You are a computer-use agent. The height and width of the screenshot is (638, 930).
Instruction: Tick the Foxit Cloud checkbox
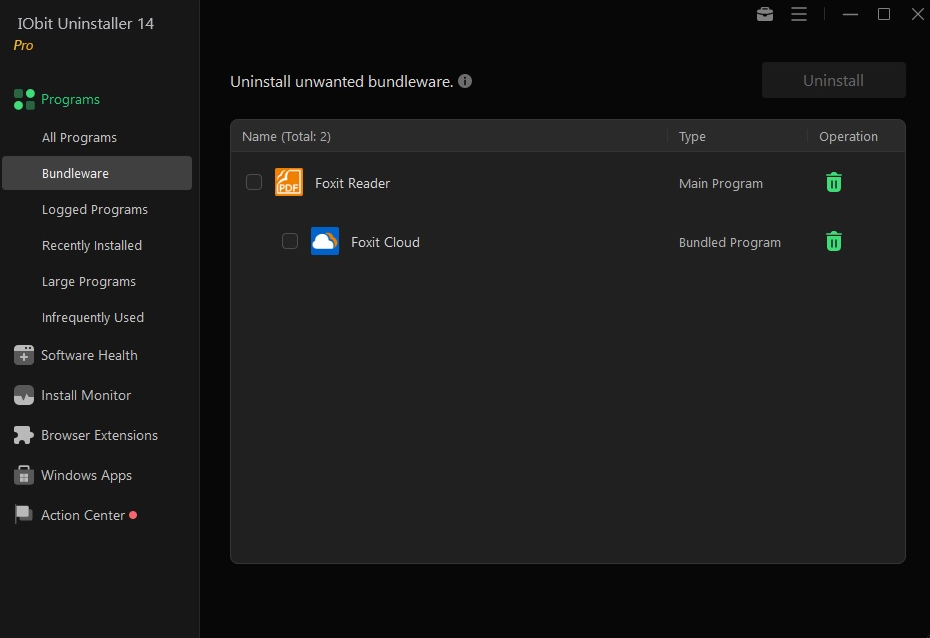click(x=290, y=241)
